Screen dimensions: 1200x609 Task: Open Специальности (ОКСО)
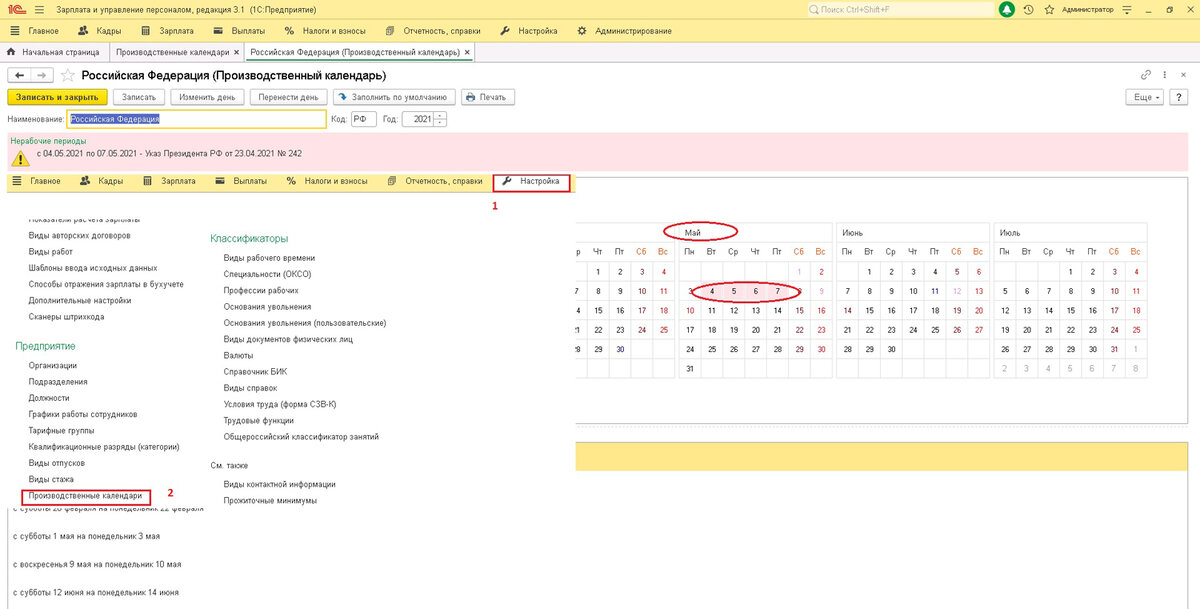[268, 274]
